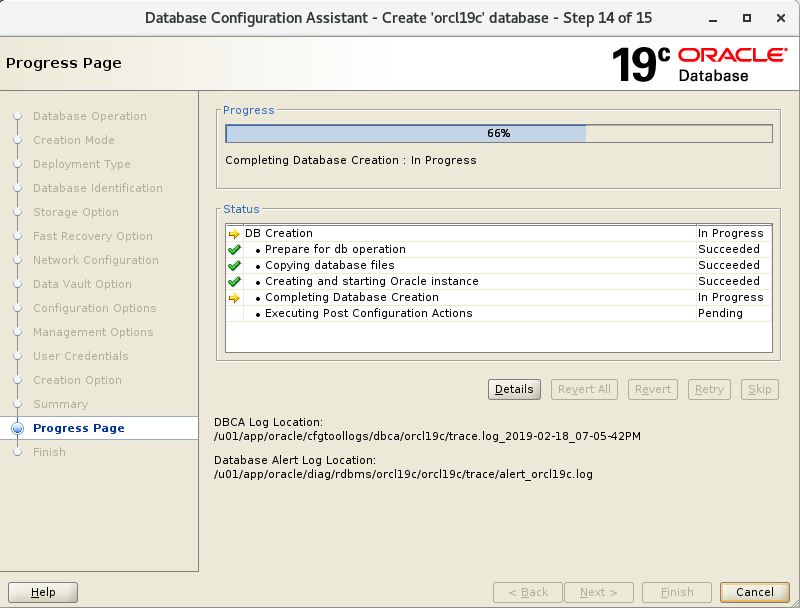Select Fast Recovery Option step
Viewport: 800px width, 608px height.
pyautogui.click(x=93, y=236)
